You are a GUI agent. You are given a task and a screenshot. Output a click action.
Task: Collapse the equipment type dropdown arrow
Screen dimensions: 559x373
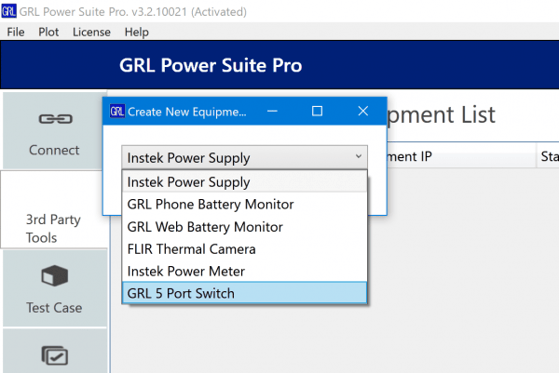(x=359, y=156)
